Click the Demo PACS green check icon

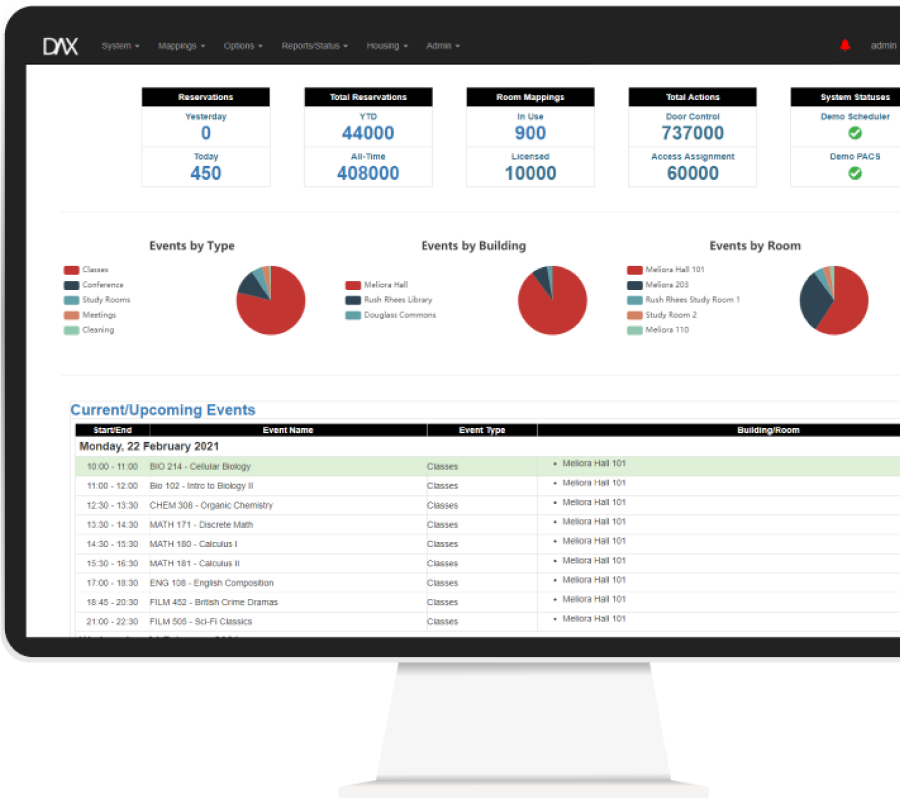855,173
